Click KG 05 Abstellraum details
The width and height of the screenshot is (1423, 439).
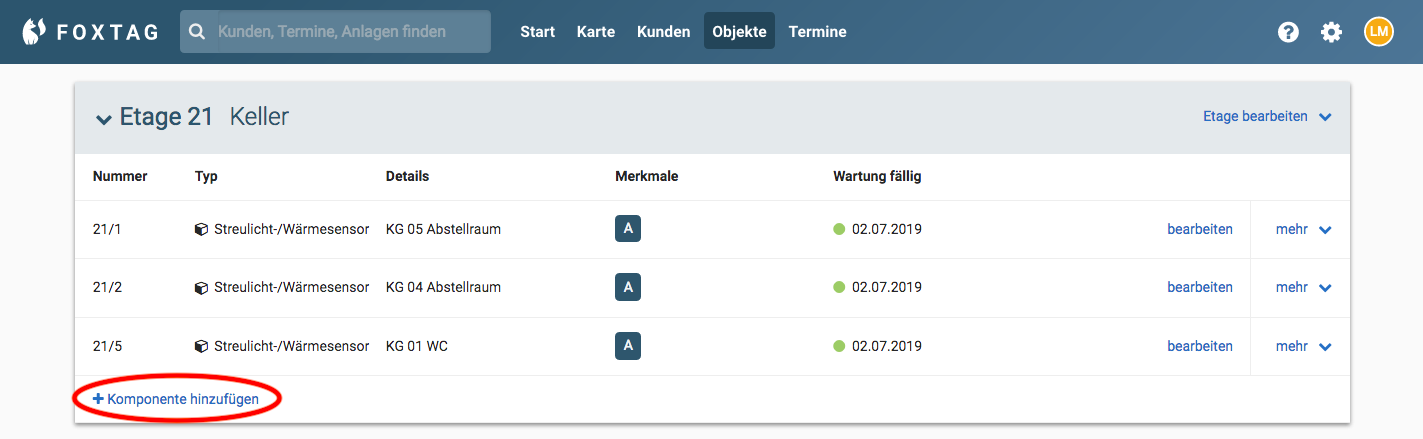tap(443, 229)
